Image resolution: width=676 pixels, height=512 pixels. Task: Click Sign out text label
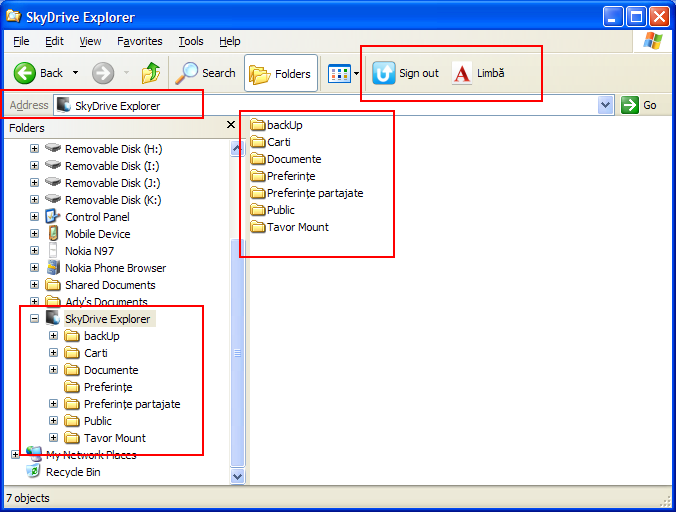click(419, 73)
